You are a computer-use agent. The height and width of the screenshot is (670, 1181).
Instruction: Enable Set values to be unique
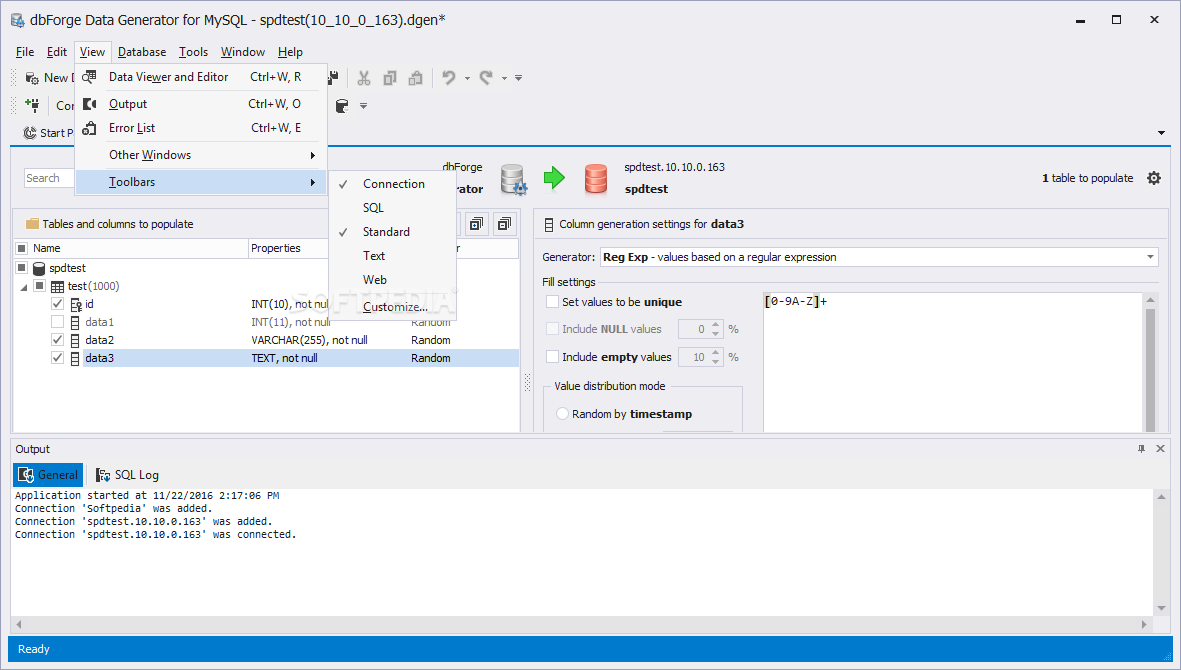pyautogui.click(x=553, y=302)
